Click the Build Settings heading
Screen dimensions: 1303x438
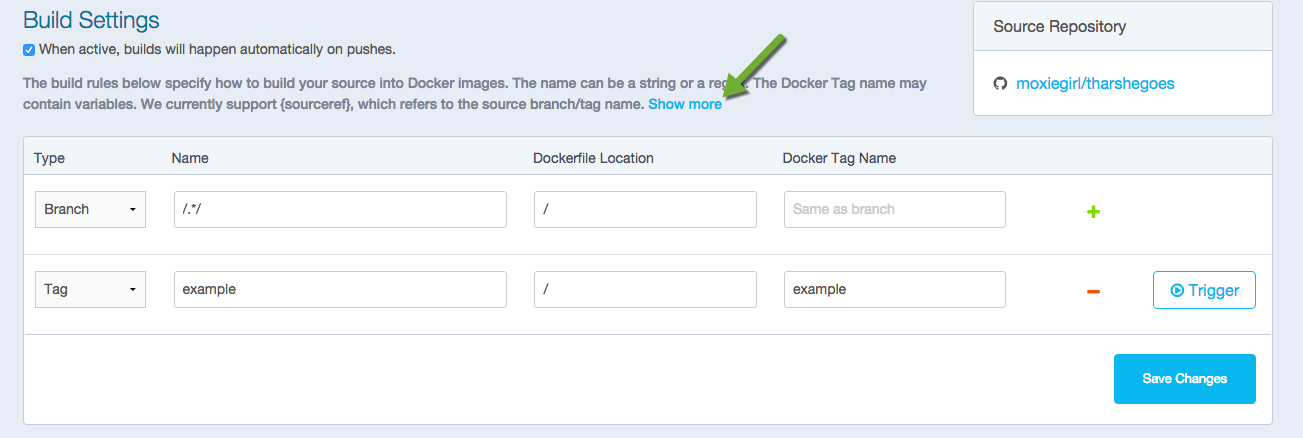pos(91,20)
